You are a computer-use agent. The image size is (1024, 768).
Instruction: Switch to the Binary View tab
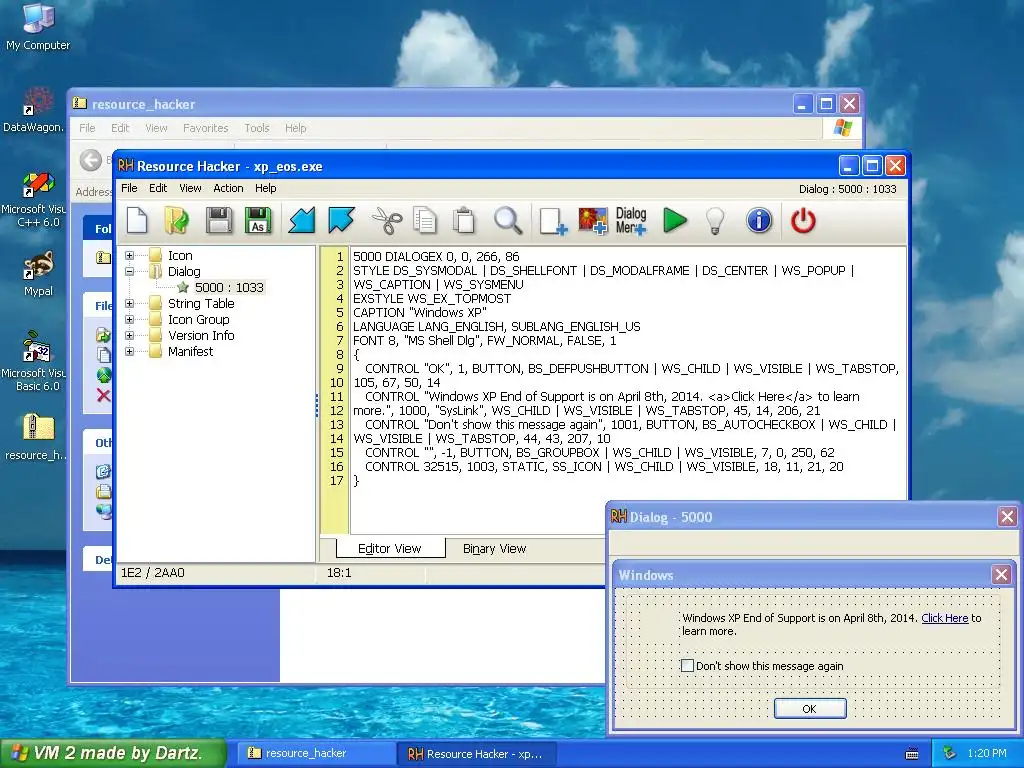(494, 549)
